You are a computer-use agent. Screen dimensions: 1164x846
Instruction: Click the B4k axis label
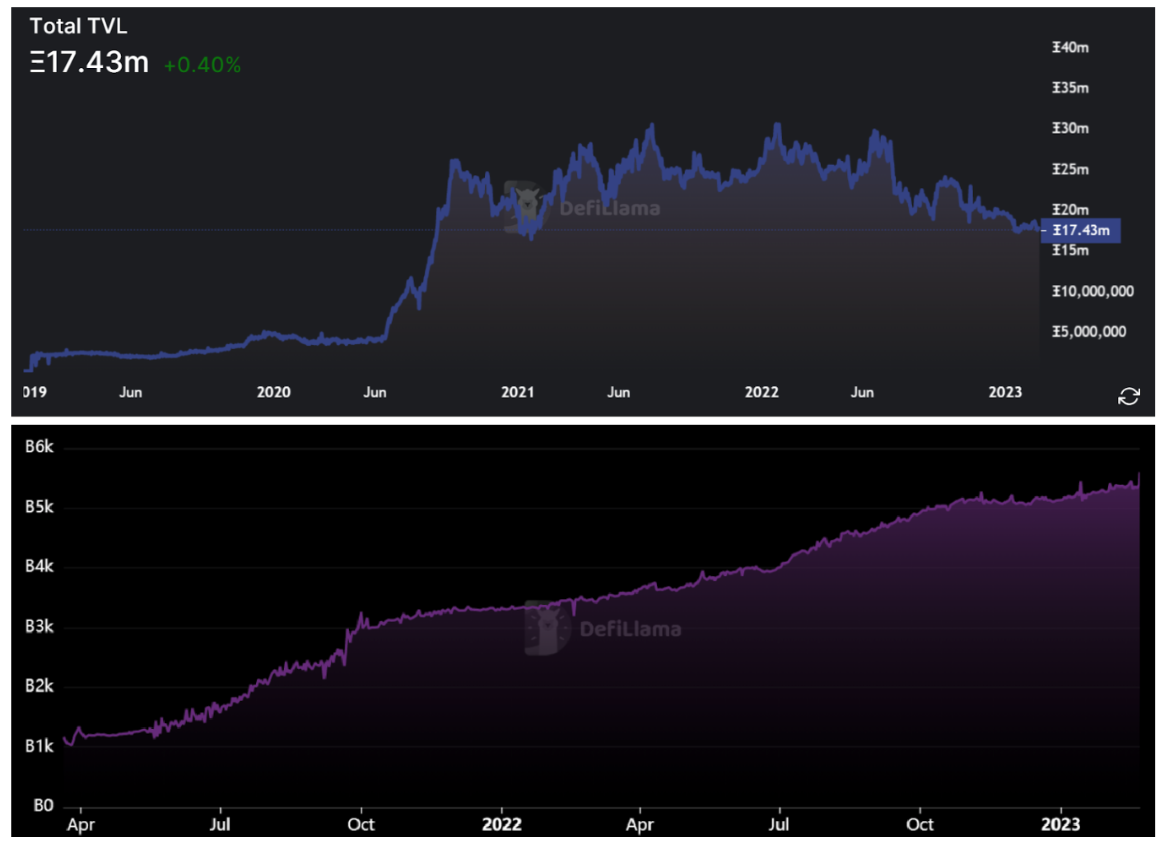(39, 566)
